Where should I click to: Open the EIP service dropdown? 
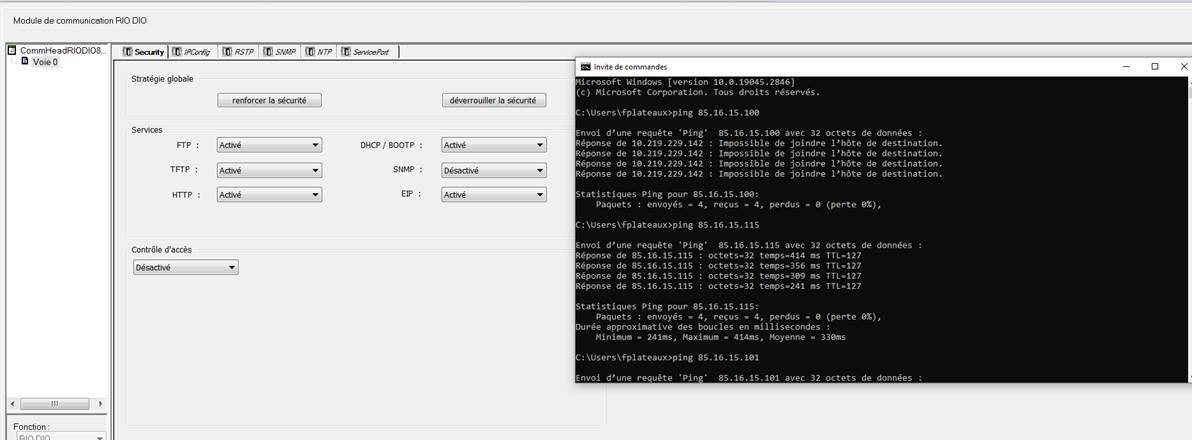point(494,195)
